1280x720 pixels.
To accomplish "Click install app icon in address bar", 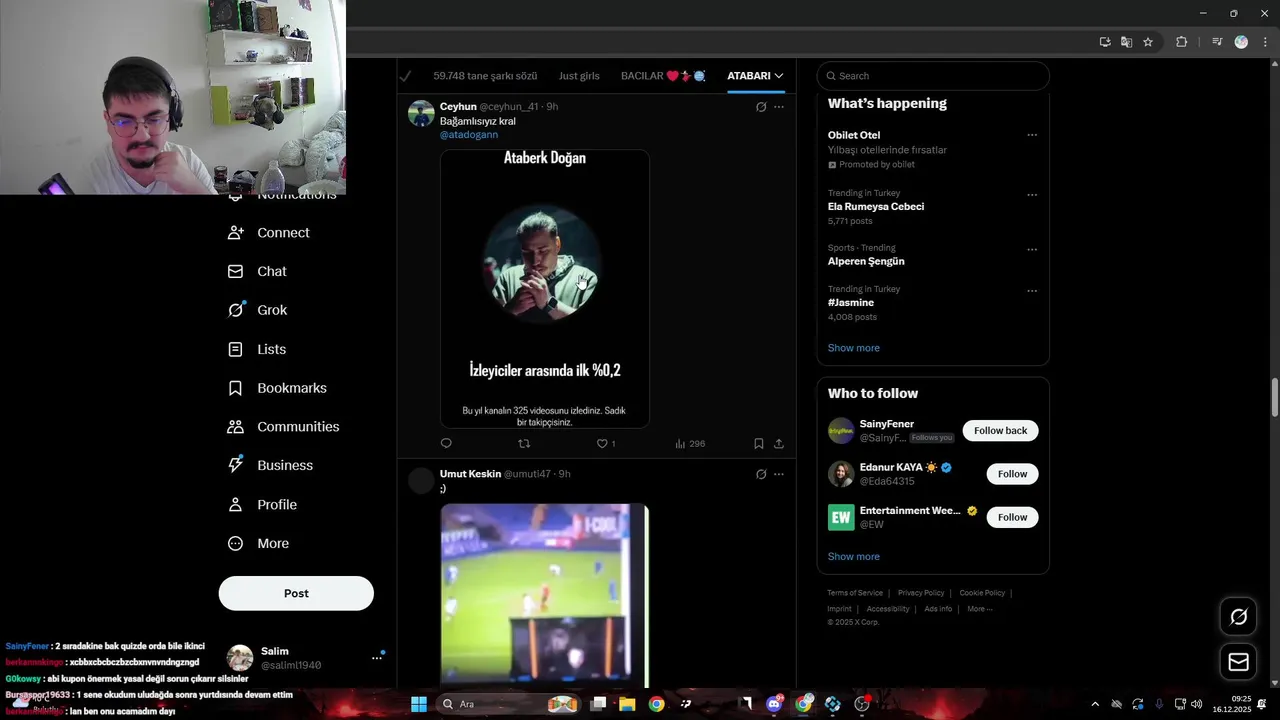I will pos(1104,42).
